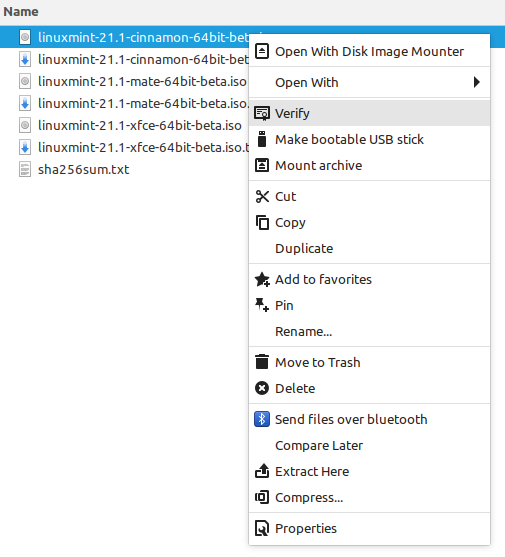Image resolution: width=505 pixels, height=557 pixels.
Task: Select Mount archive from the menu
Action: 369,166
